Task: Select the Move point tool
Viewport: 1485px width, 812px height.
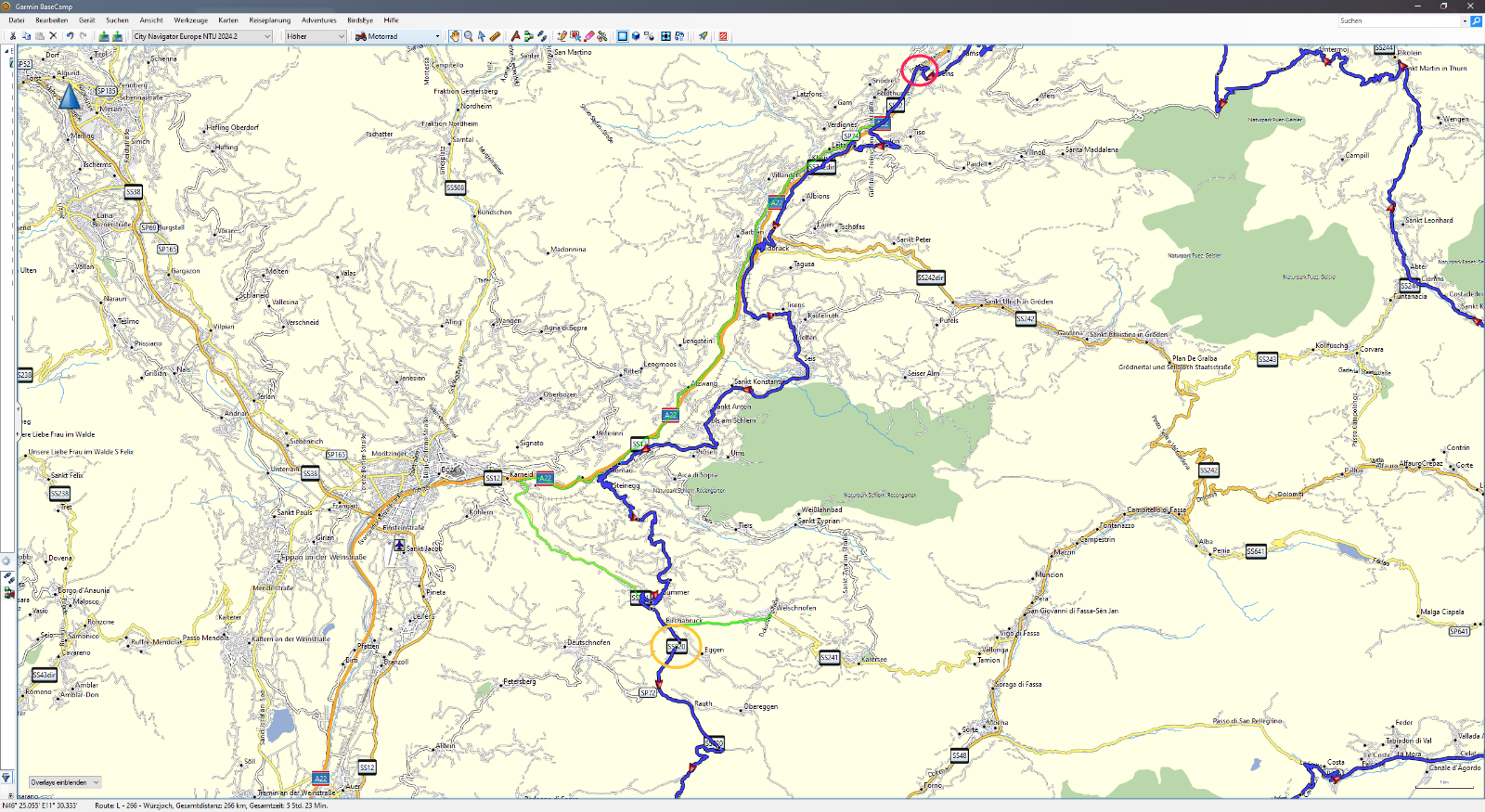Action: (575, 36)
